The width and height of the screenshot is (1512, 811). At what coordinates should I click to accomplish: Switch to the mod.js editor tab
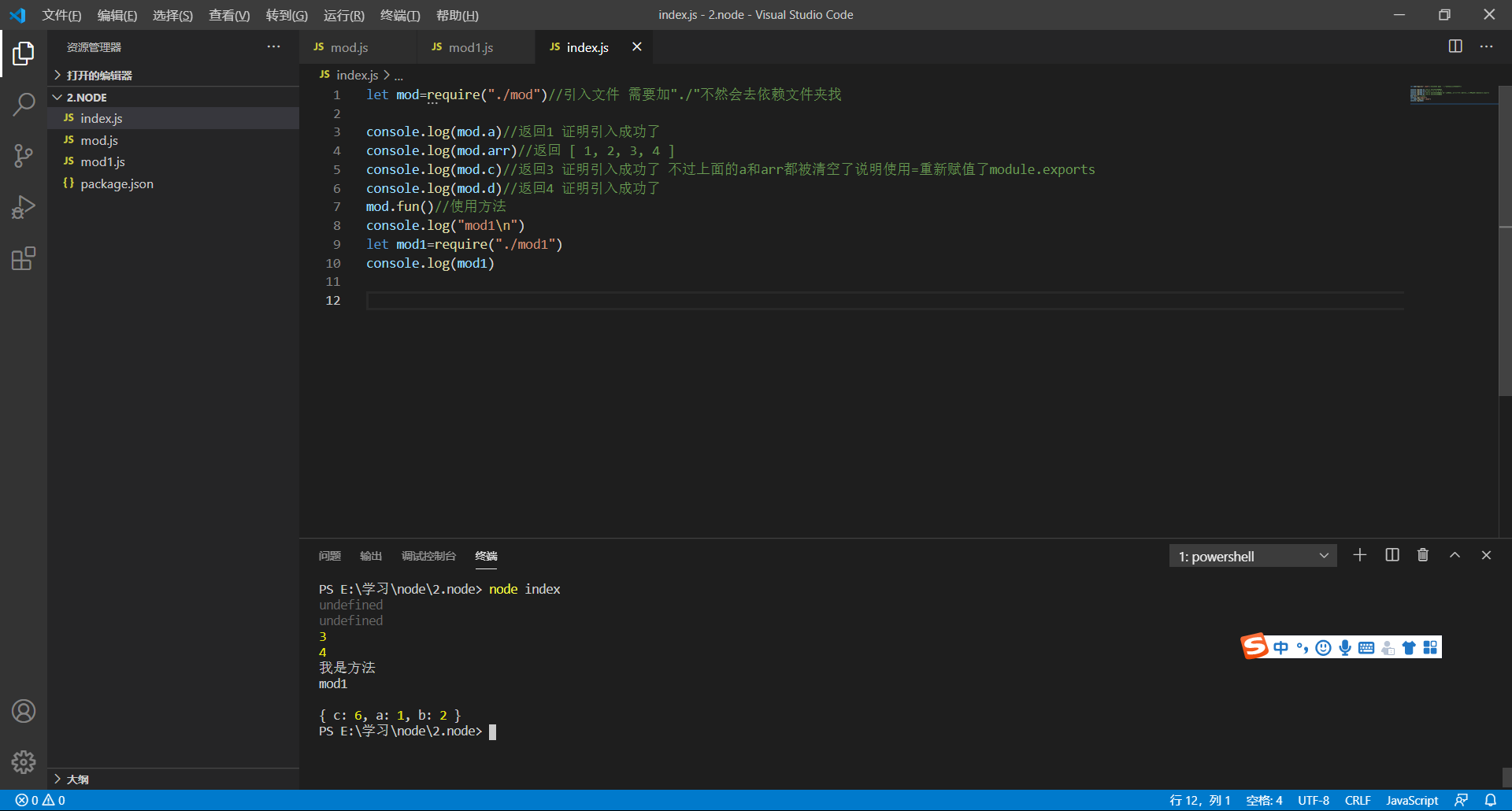click(358, 47)
